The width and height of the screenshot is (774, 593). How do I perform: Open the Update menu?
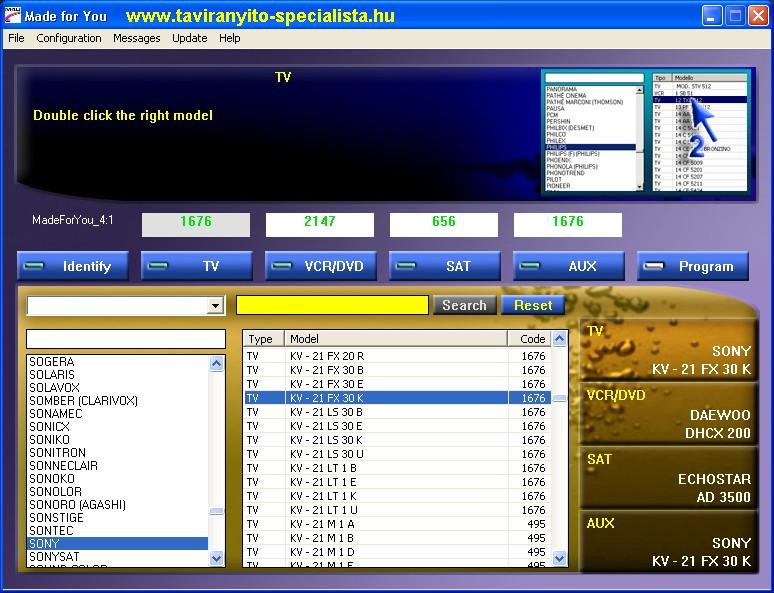[x=190, y=38]
